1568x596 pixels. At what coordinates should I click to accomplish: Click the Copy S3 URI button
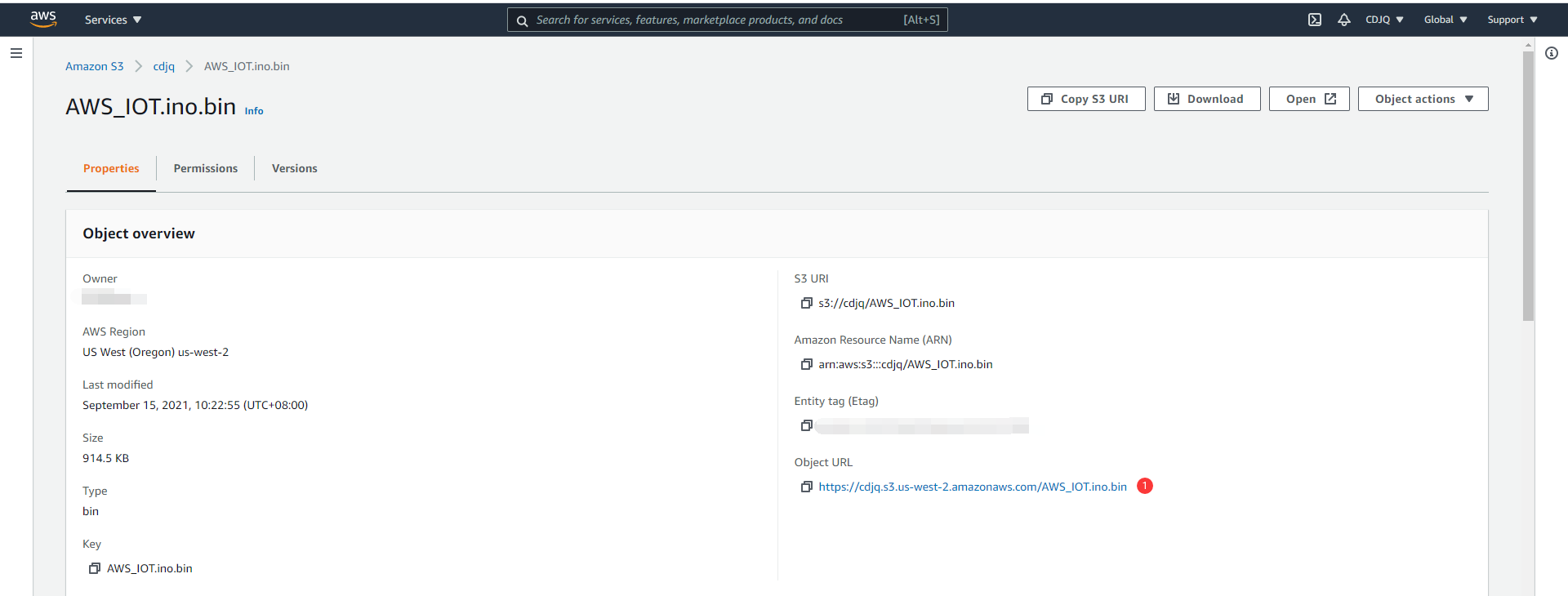(x=1086, y=99)
